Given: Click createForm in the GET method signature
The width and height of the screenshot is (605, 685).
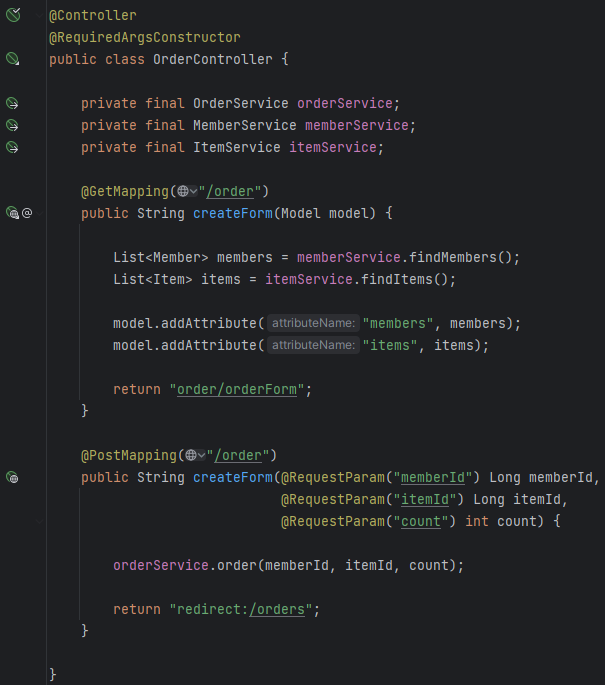Looking at the screenshot, I should [x=233, y=213].
